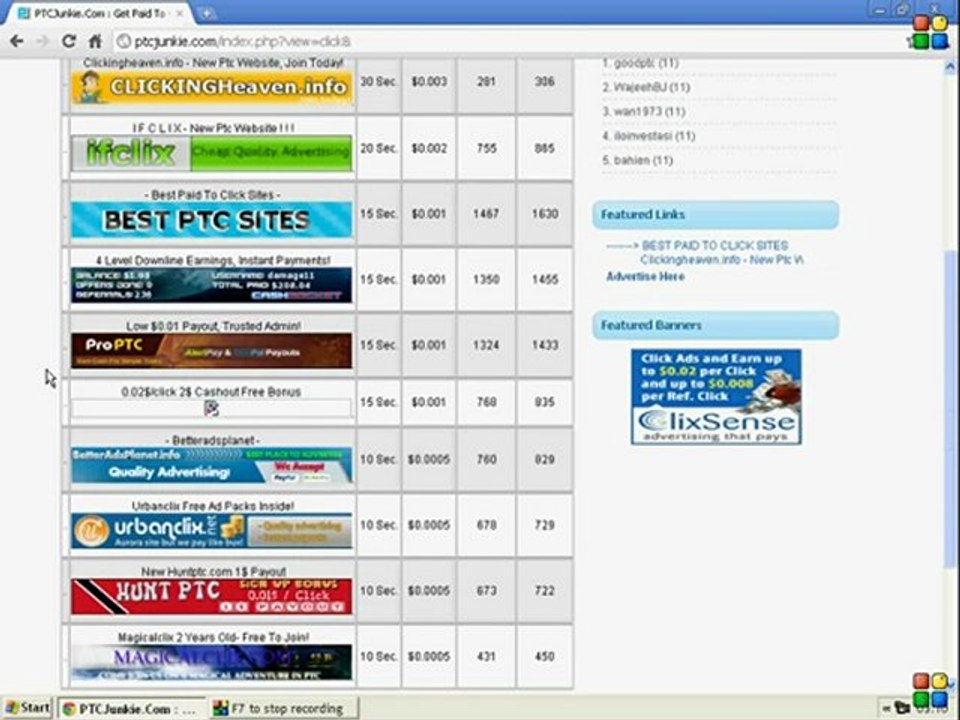Click 'IF C L I X - New Ptc Website !!!' title

213,128
